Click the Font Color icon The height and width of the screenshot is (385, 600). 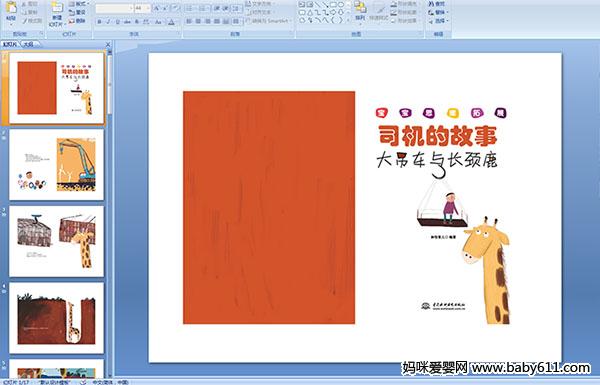click(x=171, y=22)
